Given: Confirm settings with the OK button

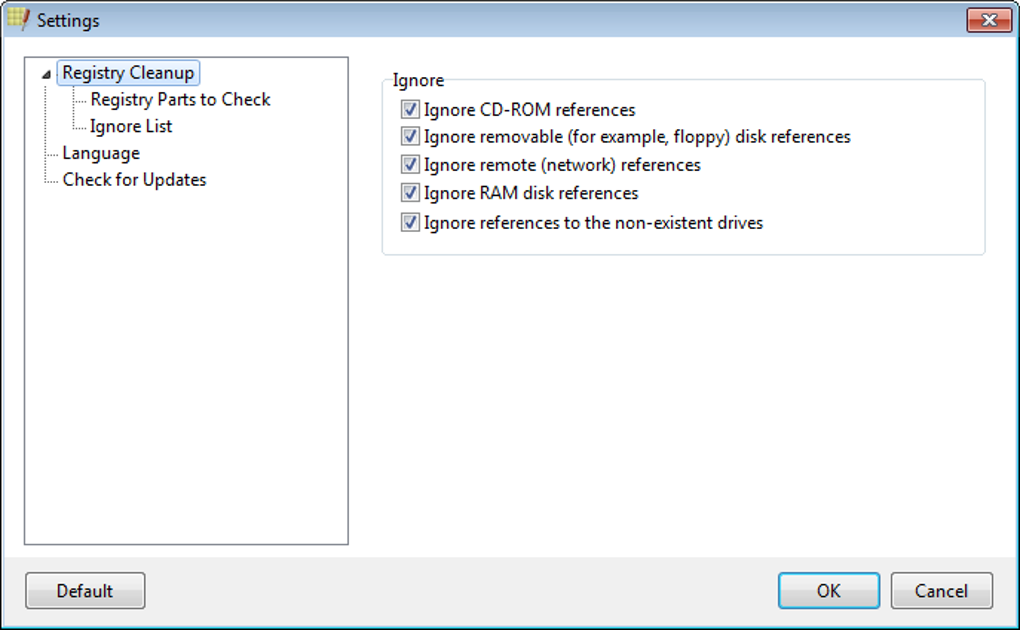Looking at the screenshot, I should pos(828,591).
